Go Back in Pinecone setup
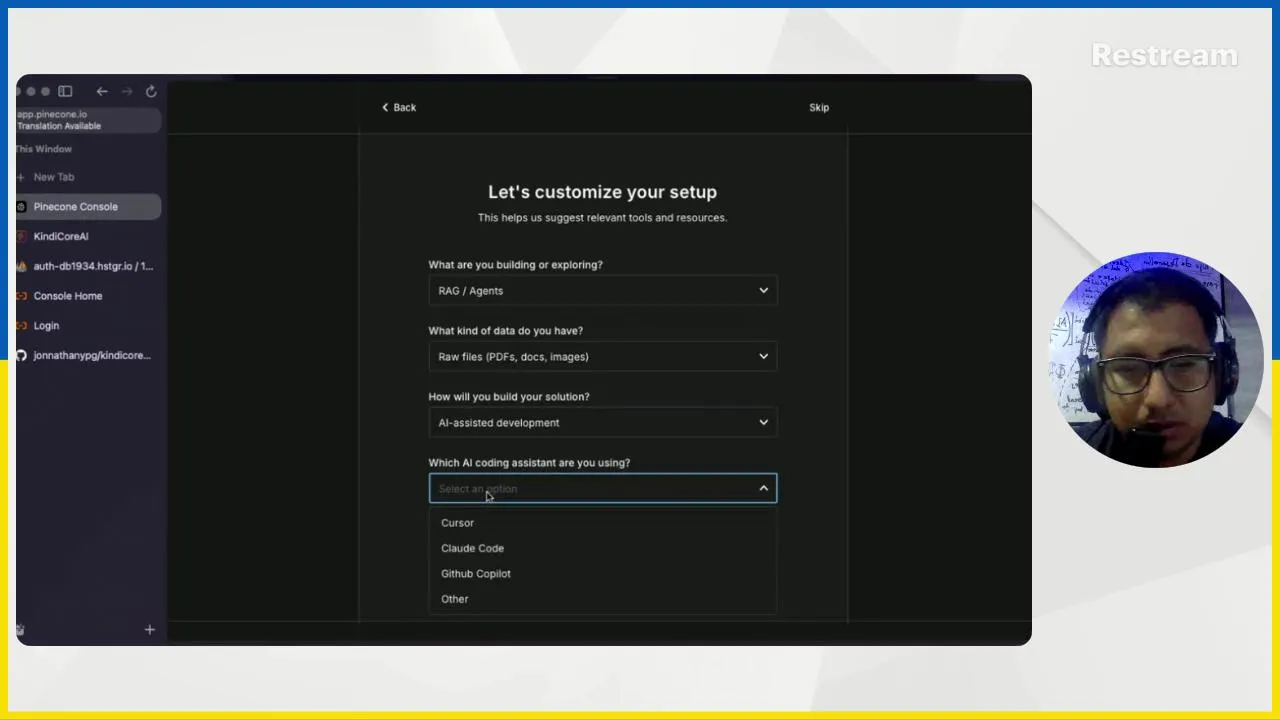 [399, 107]
